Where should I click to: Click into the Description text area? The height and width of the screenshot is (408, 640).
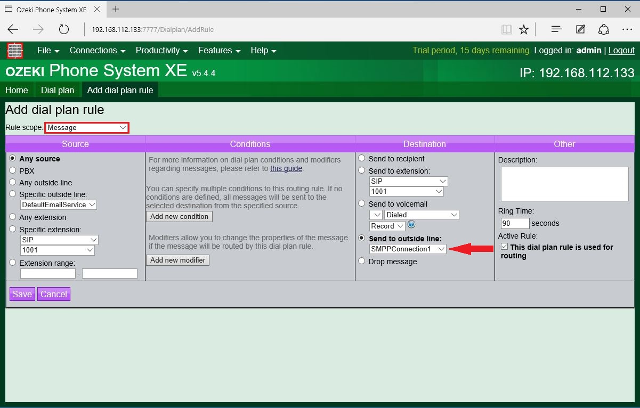564,184
